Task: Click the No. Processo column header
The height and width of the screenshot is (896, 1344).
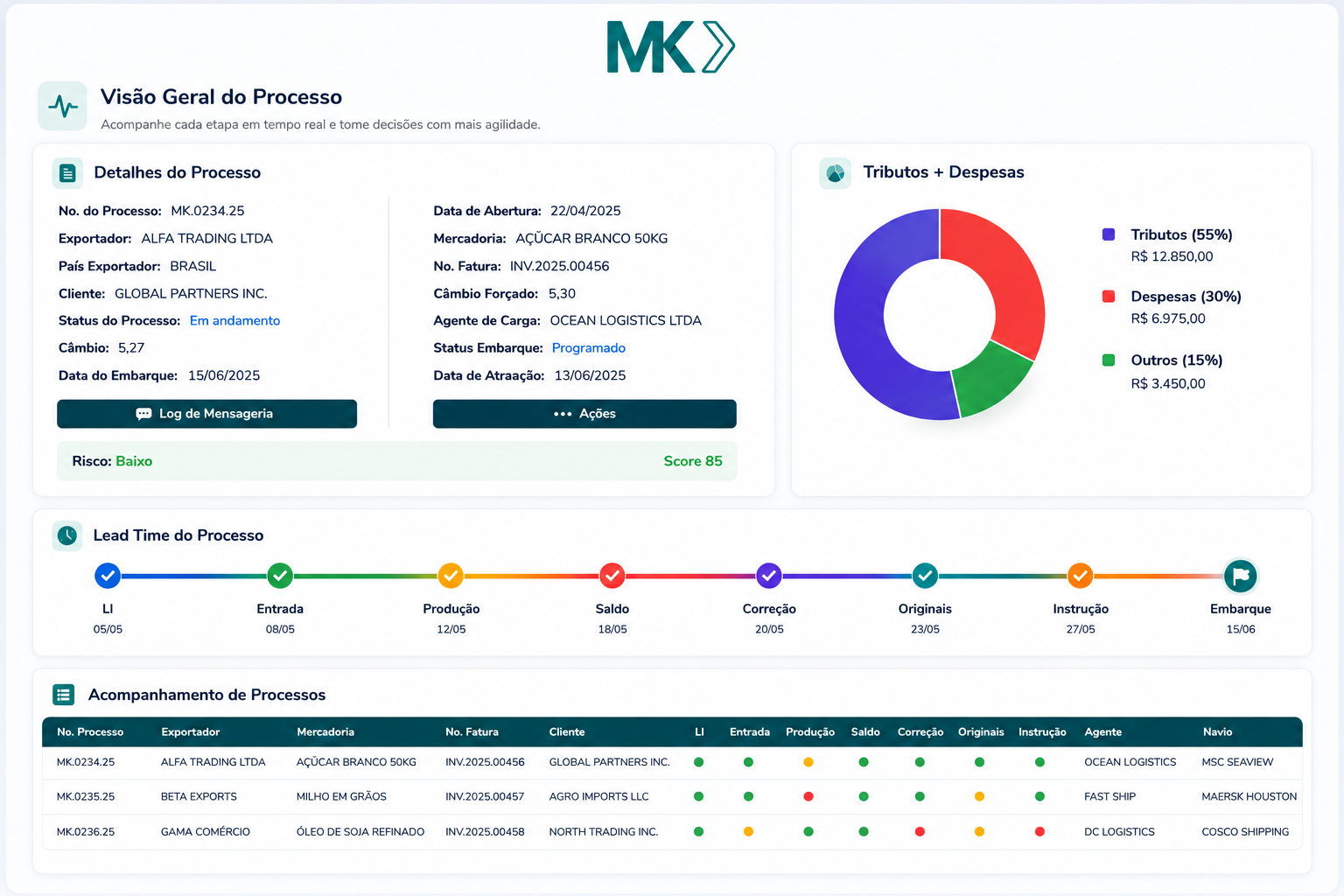Action: pos(90,732)
